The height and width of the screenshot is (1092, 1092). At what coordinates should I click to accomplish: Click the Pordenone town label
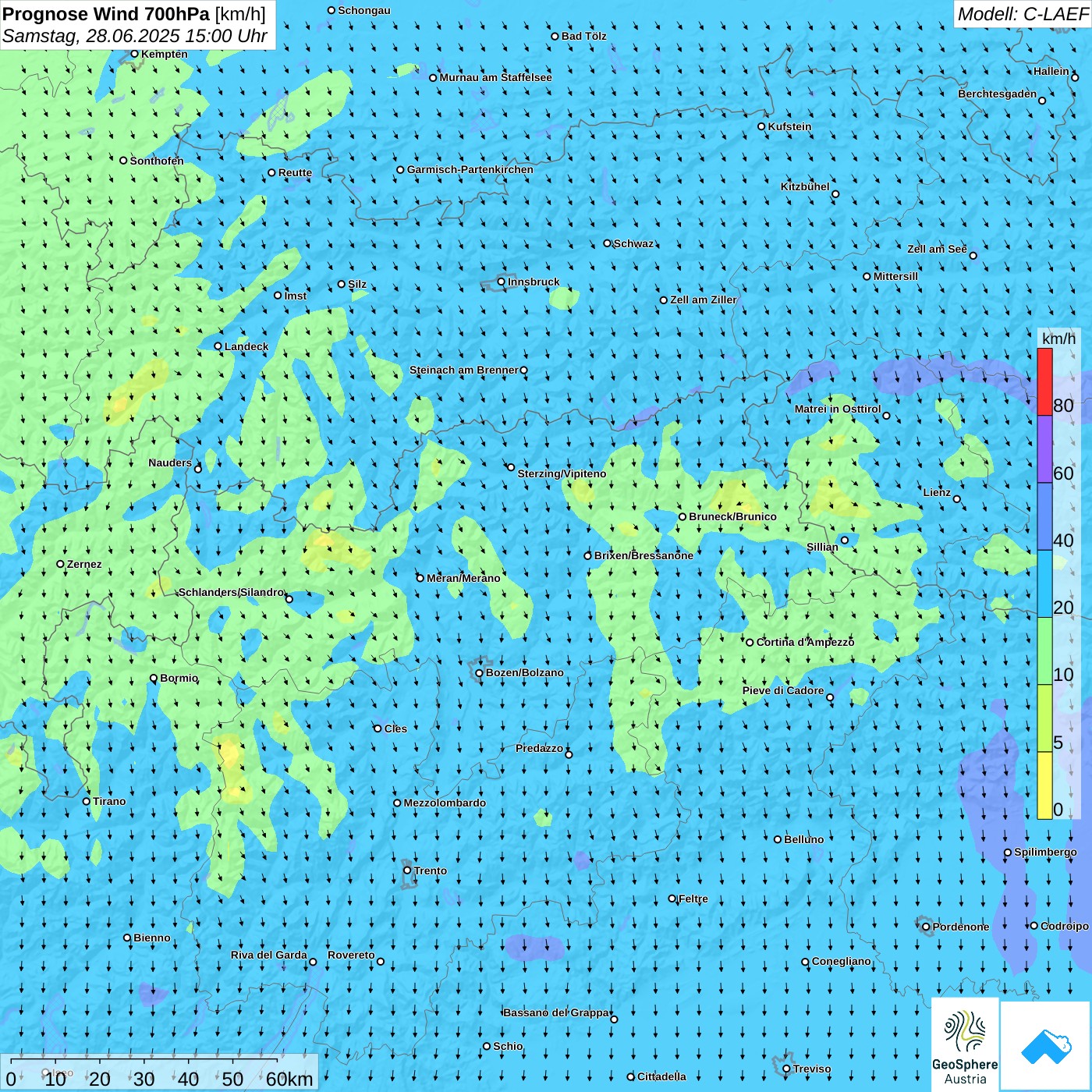[x=961, y=927]
